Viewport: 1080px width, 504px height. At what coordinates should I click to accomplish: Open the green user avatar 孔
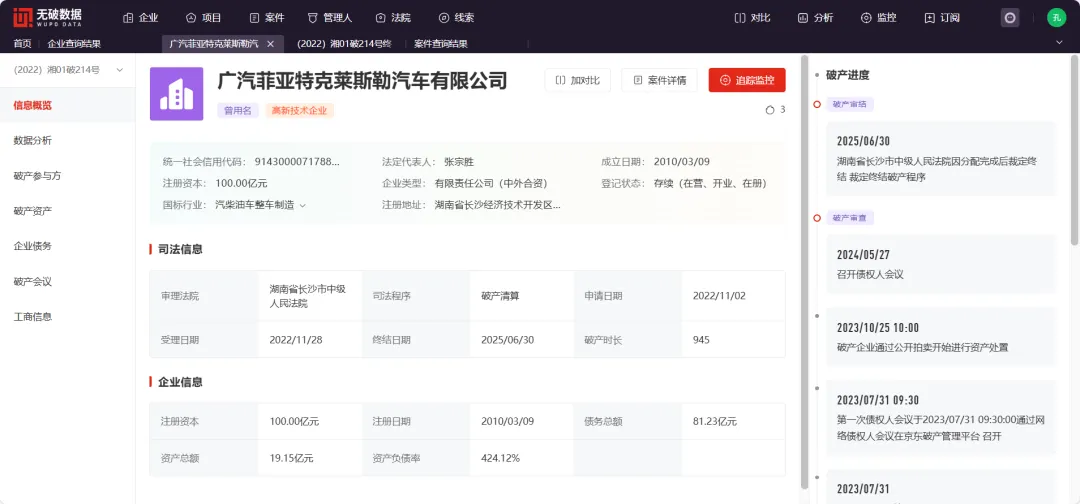[x=1057, y=18]
